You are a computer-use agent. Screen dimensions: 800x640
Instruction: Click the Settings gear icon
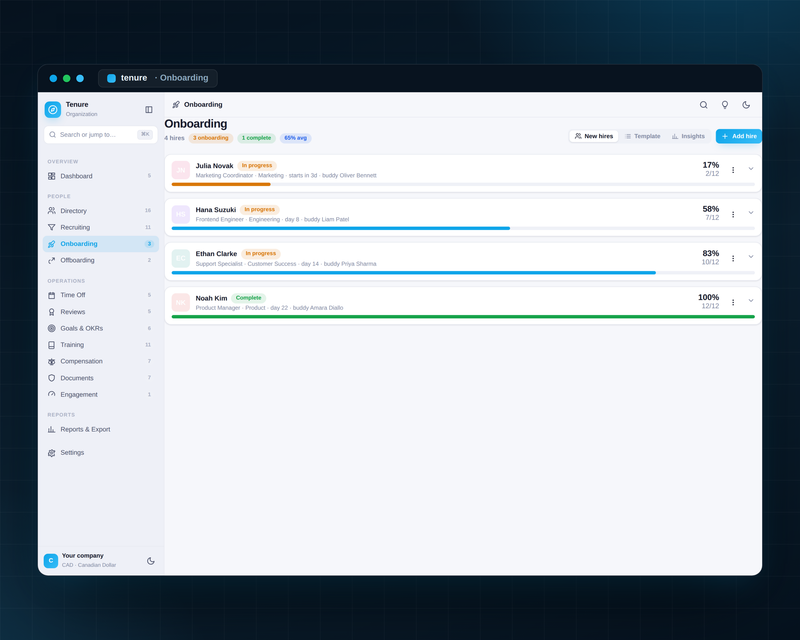[52, 453]
